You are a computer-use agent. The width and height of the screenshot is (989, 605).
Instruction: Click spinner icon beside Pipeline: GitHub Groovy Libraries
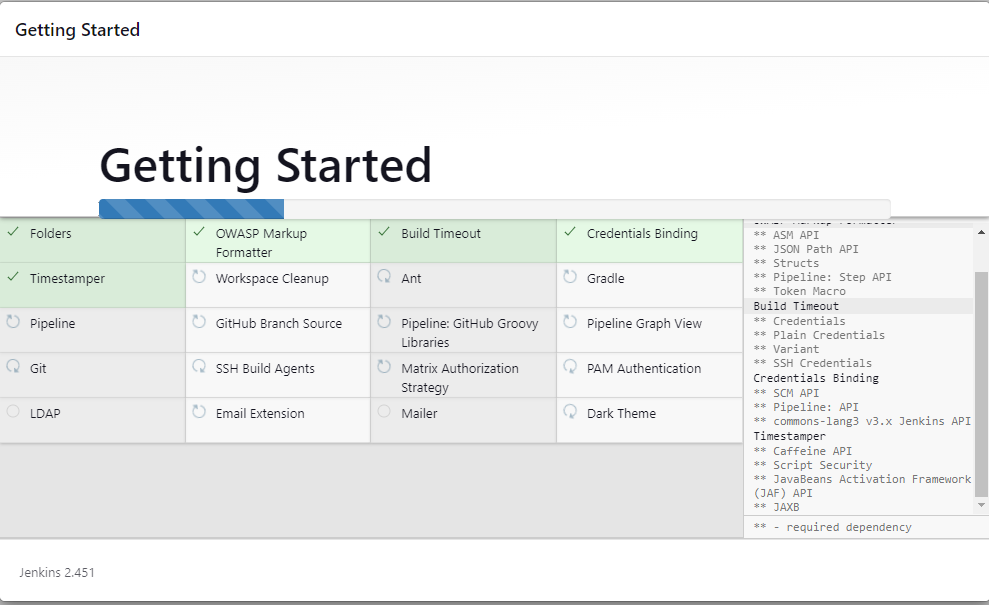384,322
